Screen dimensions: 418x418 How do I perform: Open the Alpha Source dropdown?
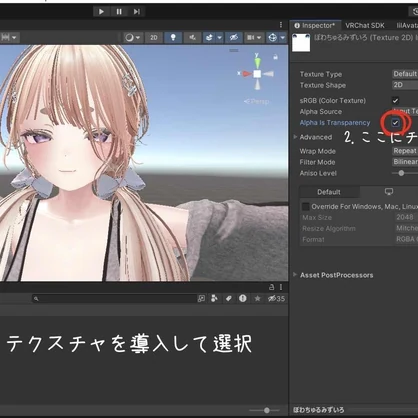(x=405, y=111)
